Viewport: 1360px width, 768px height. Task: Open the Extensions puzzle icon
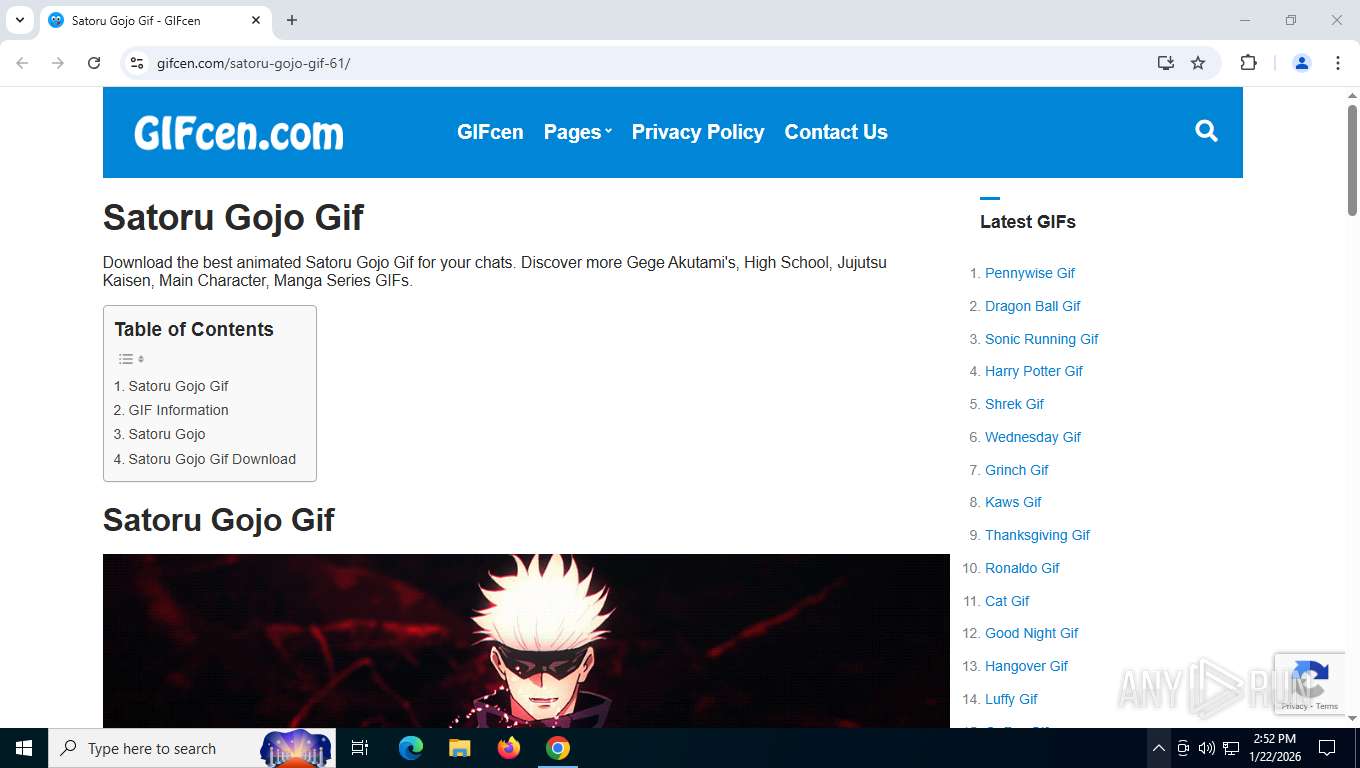tap(1248, 63)
